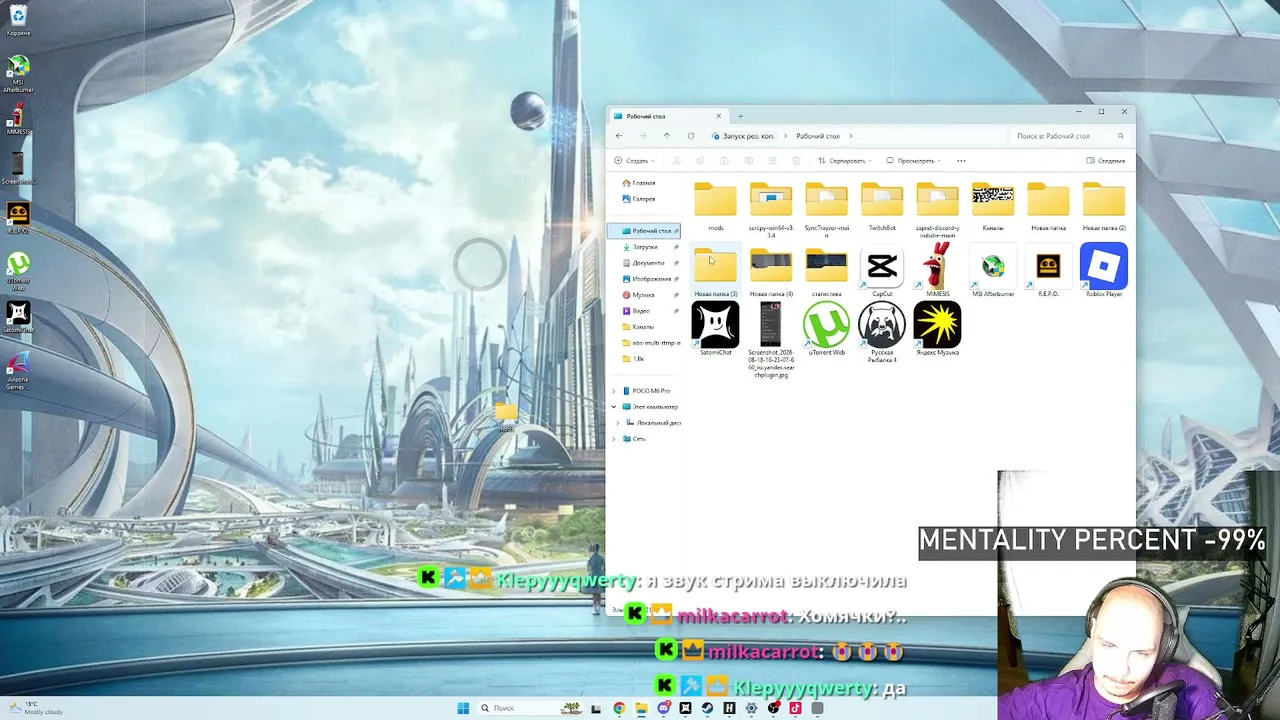Open Галерея in the navigation pane
Screen dimensions: 1280x720
(x=639, y=199)
